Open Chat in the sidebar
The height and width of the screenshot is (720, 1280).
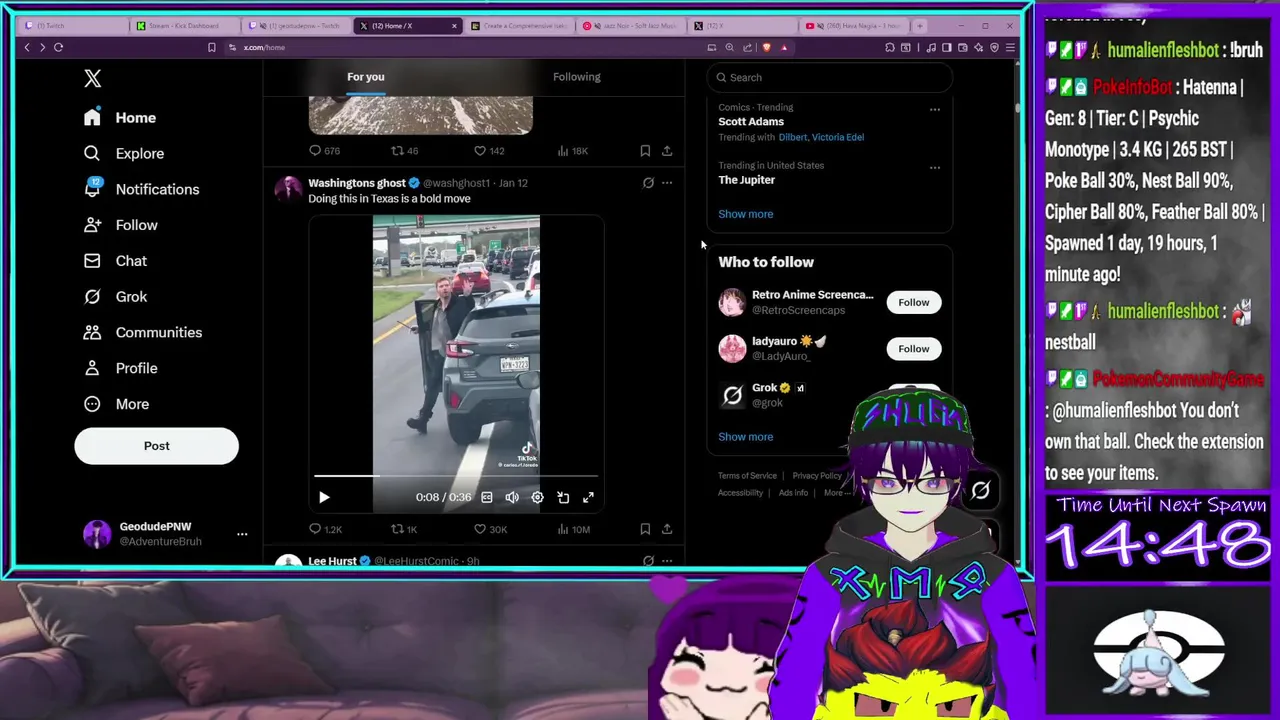[115, 261]
